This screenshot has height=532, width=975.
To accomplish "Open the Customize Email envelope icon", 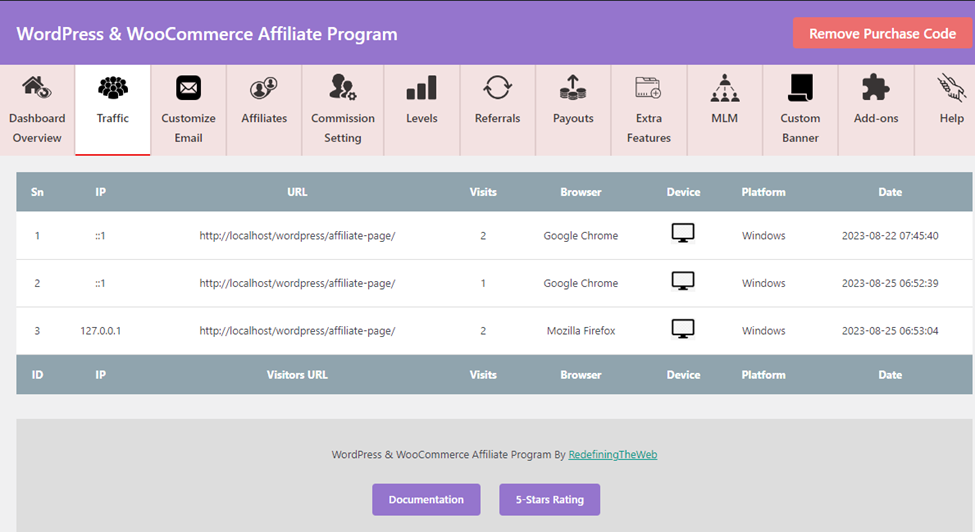I will point(188,88).
